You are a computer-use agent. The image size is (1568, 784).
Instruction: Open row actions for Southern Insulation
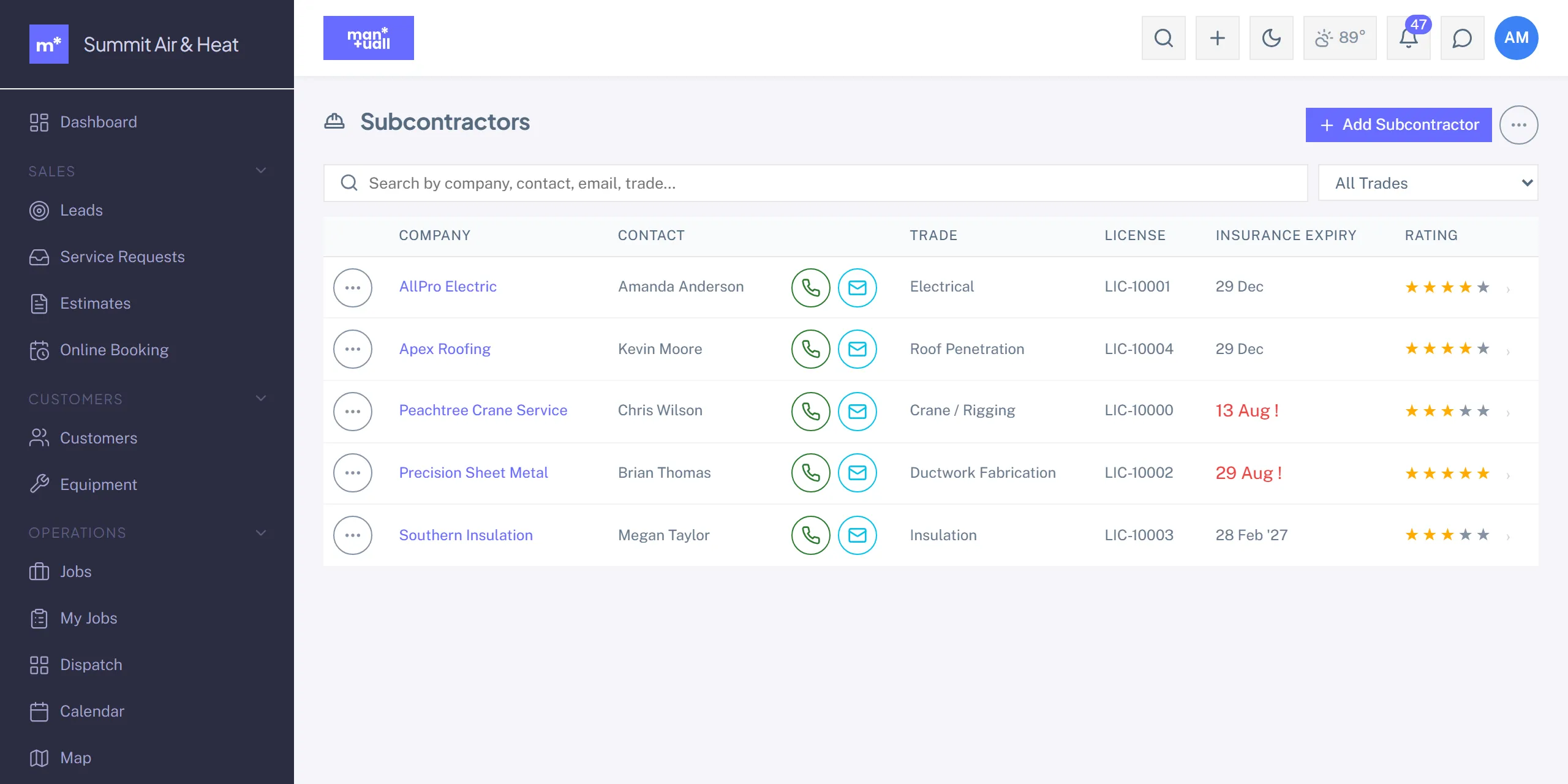(x=353, y=535)
